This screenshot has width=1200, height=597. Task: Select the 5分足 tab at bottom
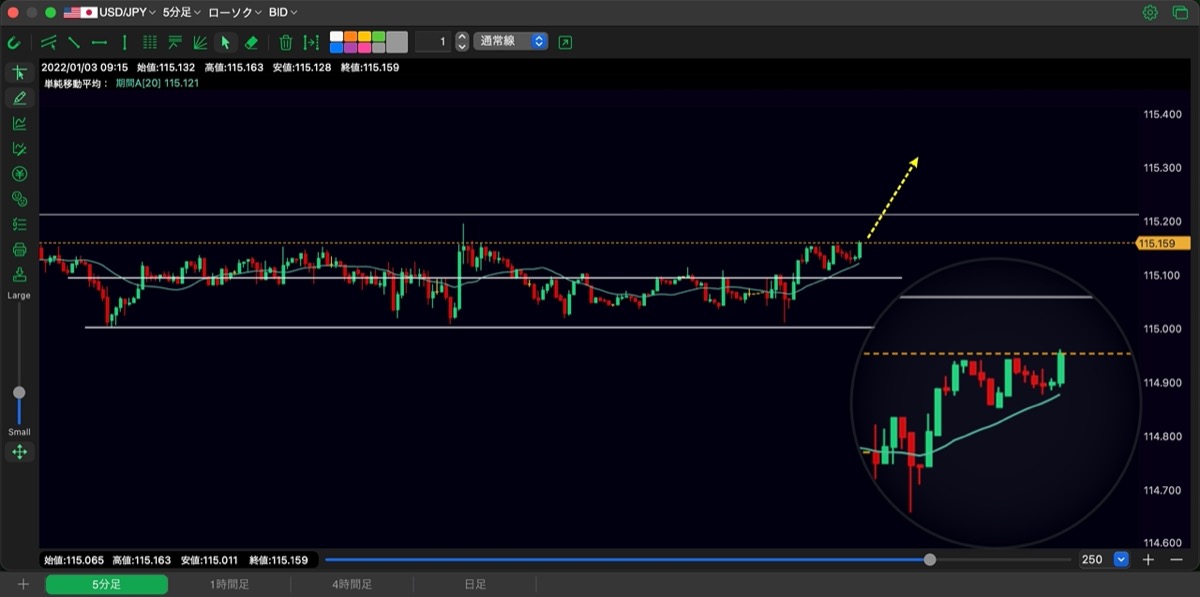106,584
